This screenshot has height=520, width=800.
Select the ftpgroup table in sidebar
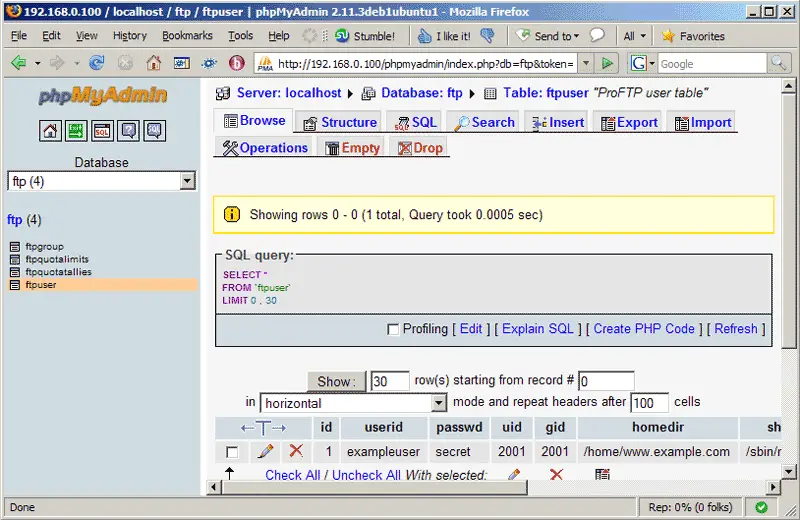click(x=44, y=246)
